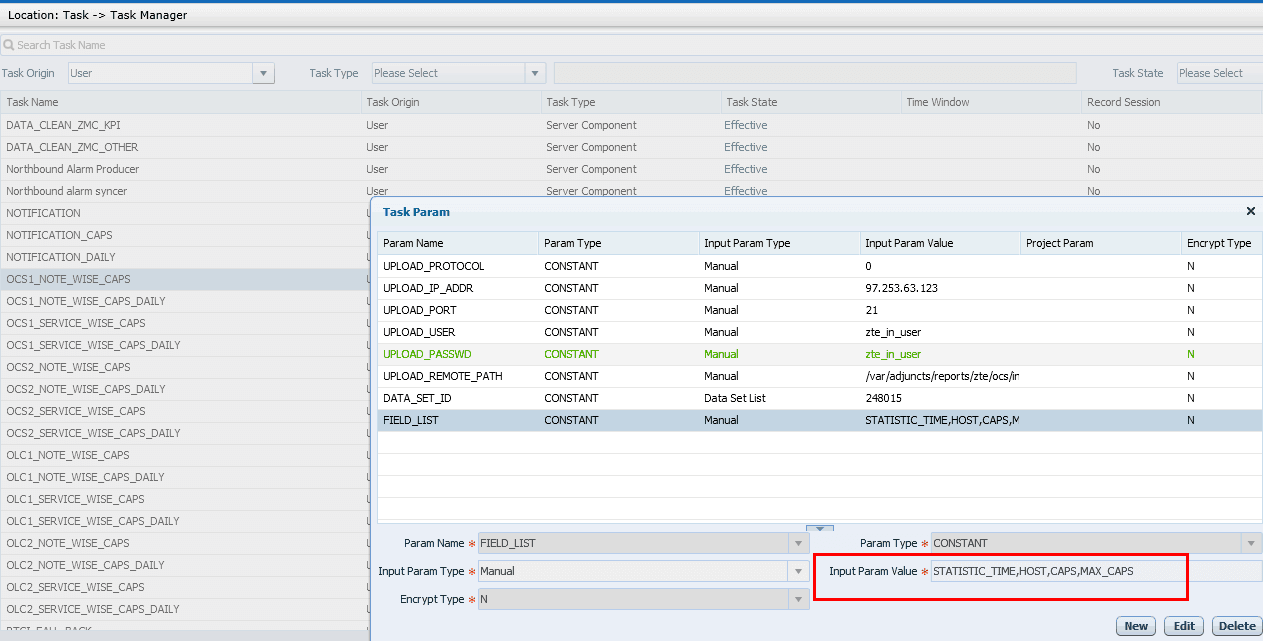Sort by Task Origin column header
This screenshot has width=1263, height=641.
tap(451, 102)
